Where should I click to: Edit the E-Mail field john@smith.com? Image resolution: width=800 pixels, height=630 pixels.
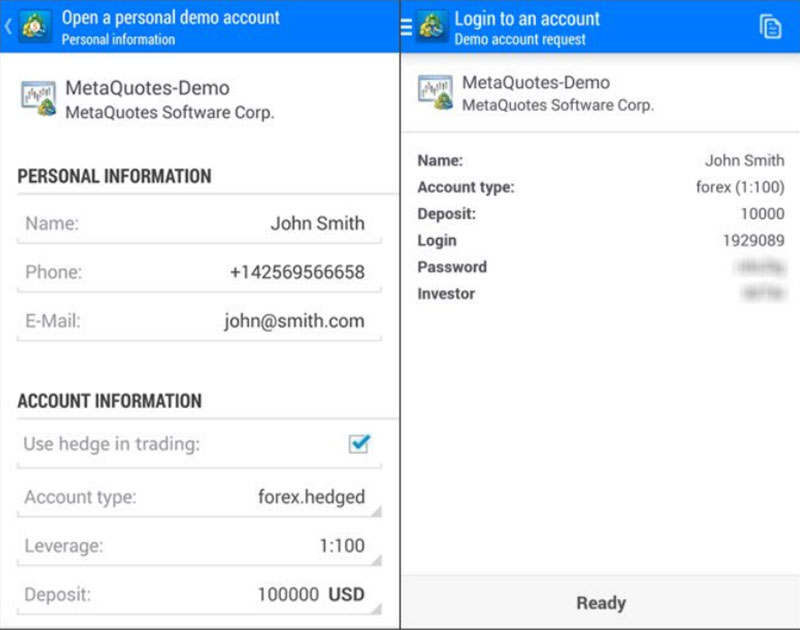tap(199, 321)
